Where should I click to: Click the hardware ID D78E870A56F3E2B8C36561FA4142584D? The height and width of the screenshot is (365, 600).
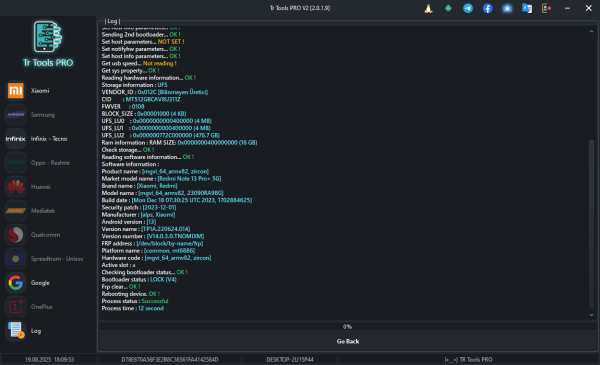click(170, 360)
